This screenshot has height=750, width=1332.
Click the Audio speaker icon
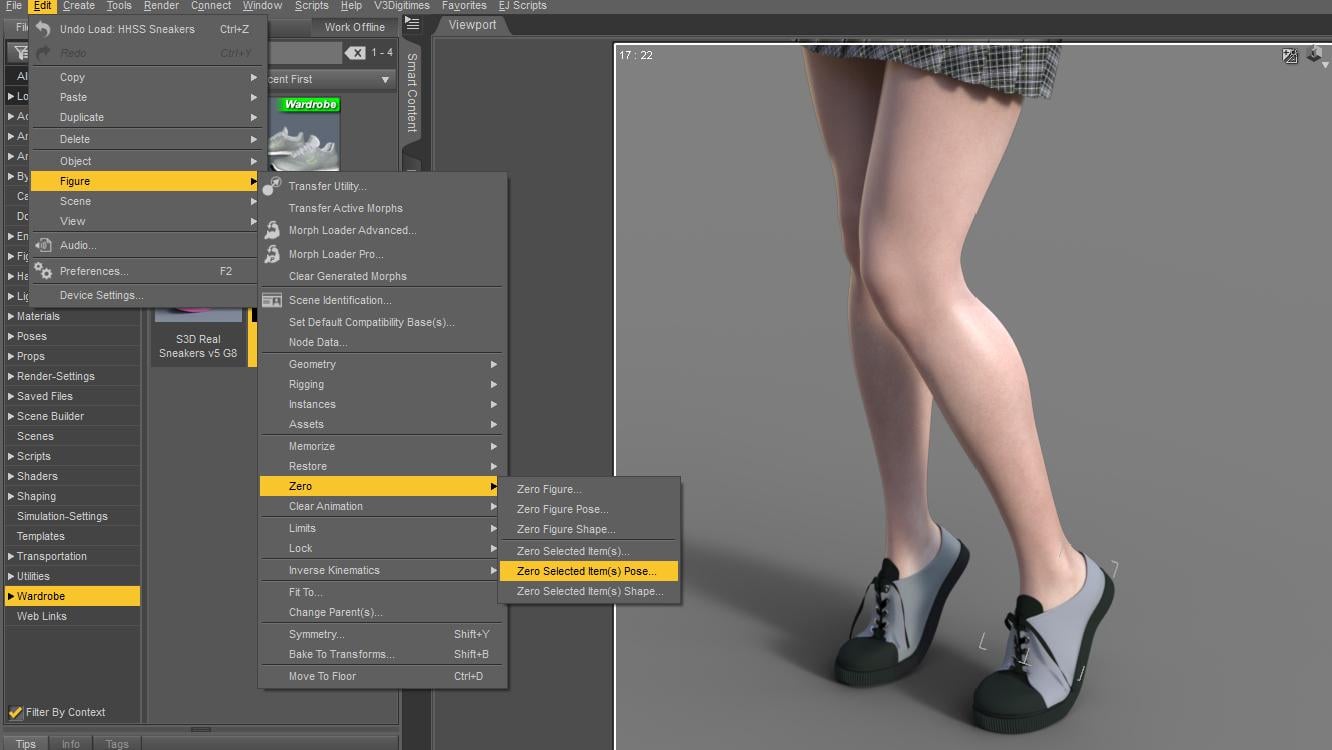pos(43,245)
